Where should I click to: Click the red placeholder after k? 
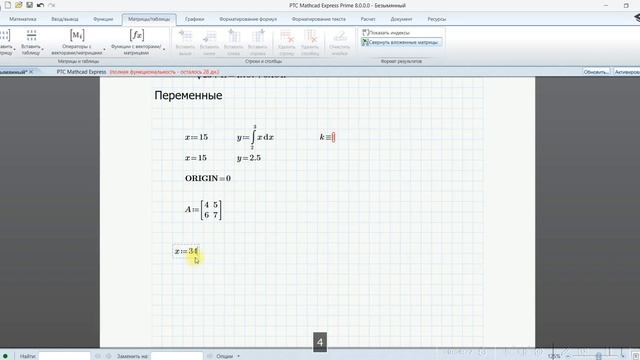click(x=333, y=137)
